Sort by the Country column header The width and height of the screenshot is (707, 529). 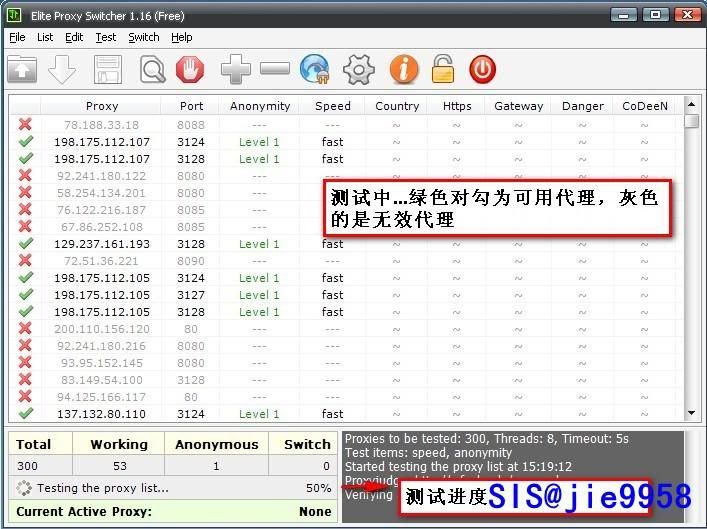pos(397,106)
